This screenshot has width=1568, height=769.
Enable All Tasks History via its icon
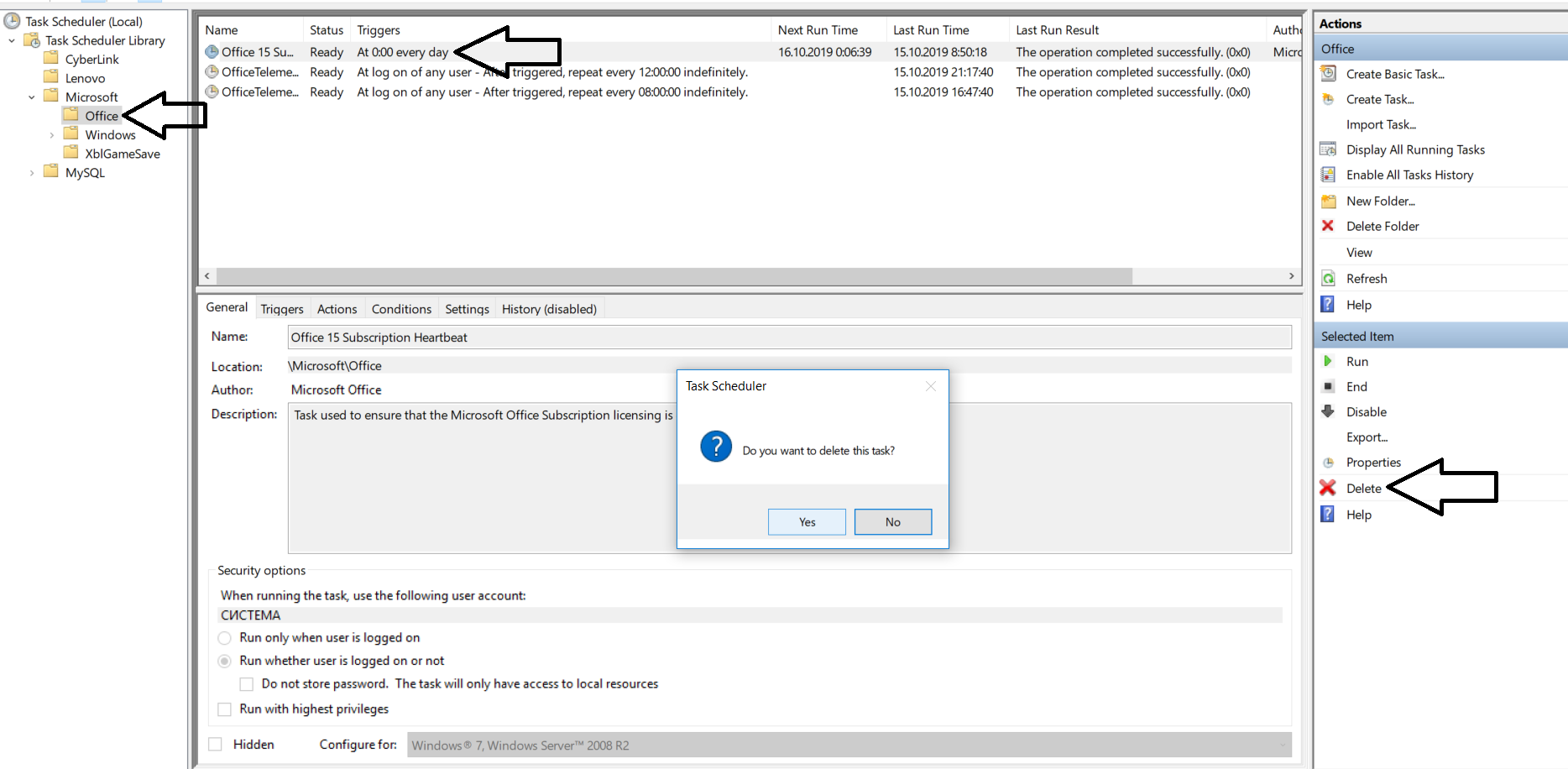[x=1329, y=175]
